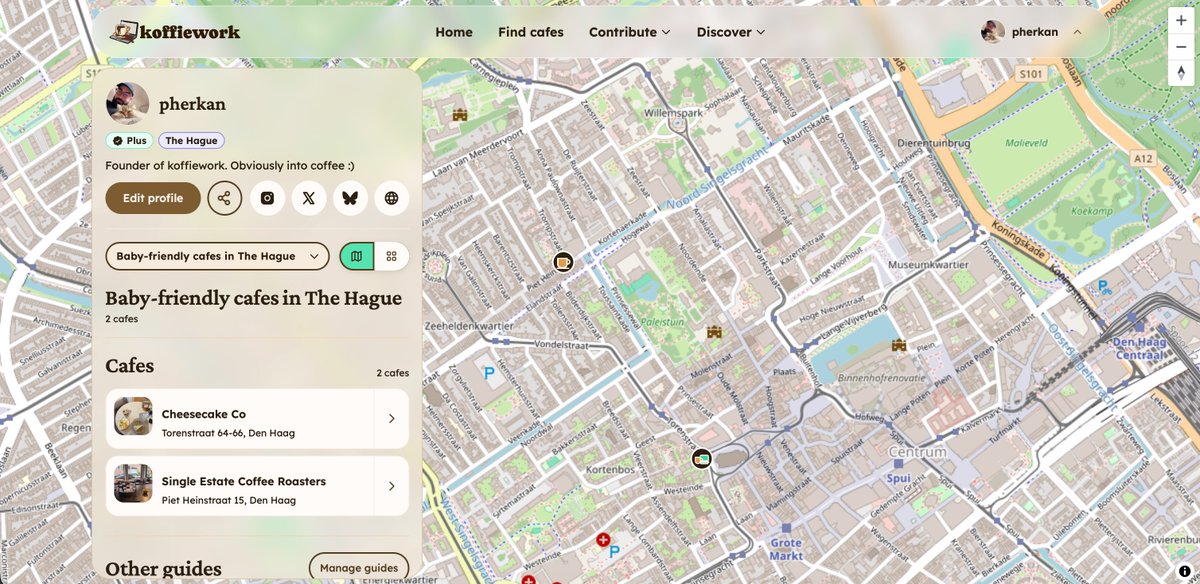The image size is (1200, 584).
Task: Zoom in on the map
Action: pos(1181,20)
